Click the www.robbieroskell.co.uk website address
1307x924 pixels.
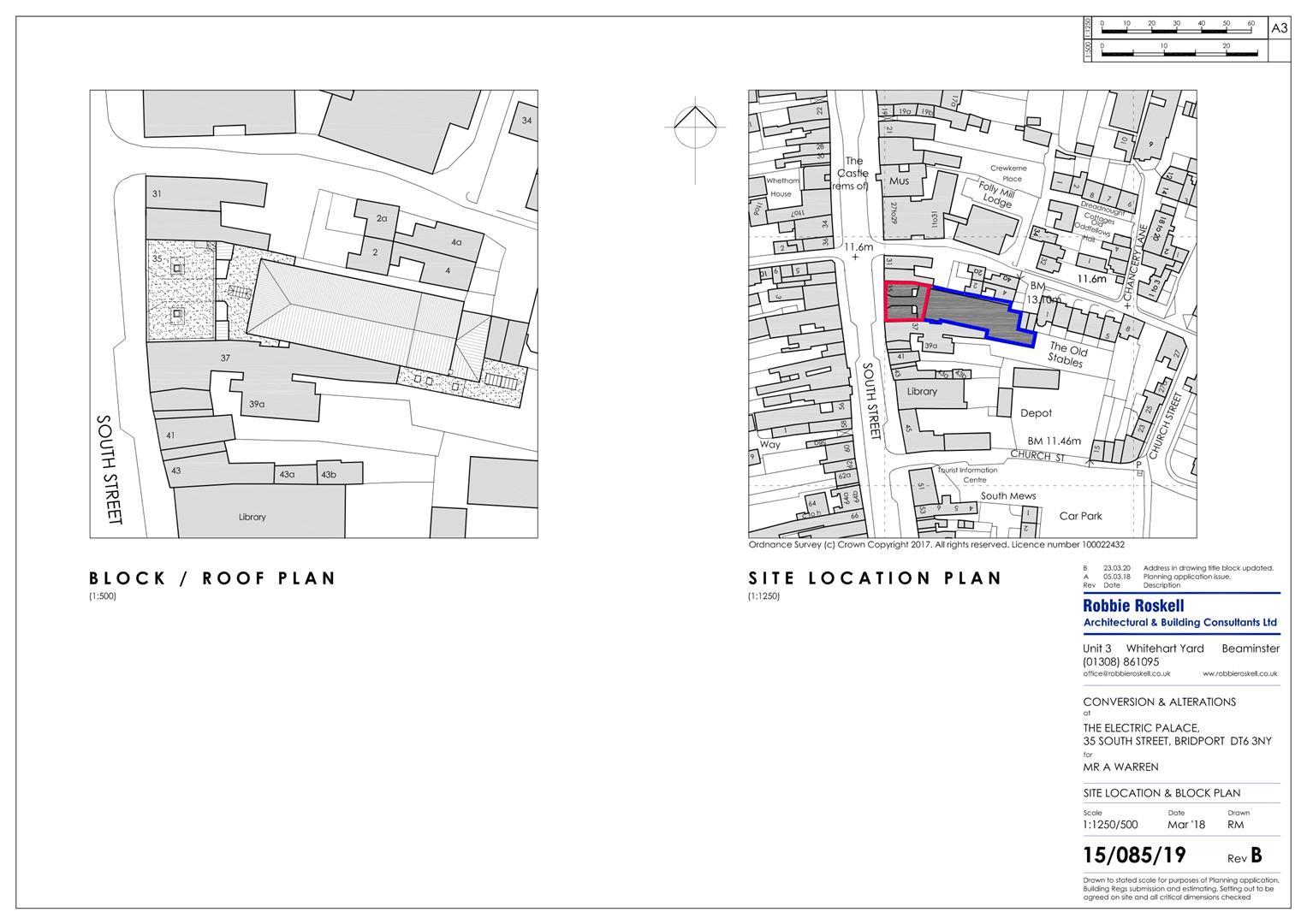click(1240, 674)
